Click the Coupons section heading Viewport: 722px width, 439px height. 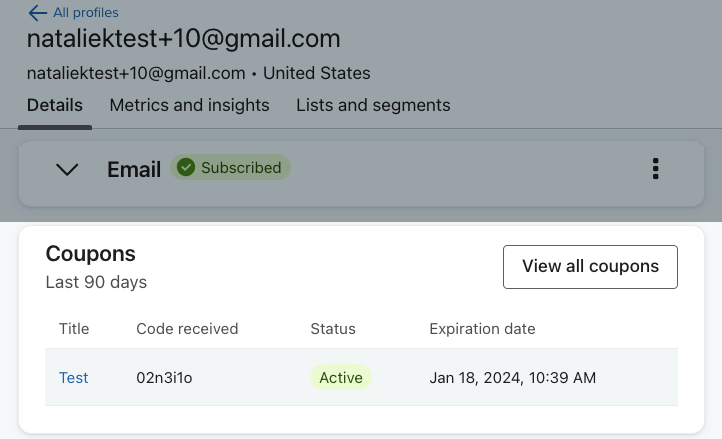click(x=90, y=254)
